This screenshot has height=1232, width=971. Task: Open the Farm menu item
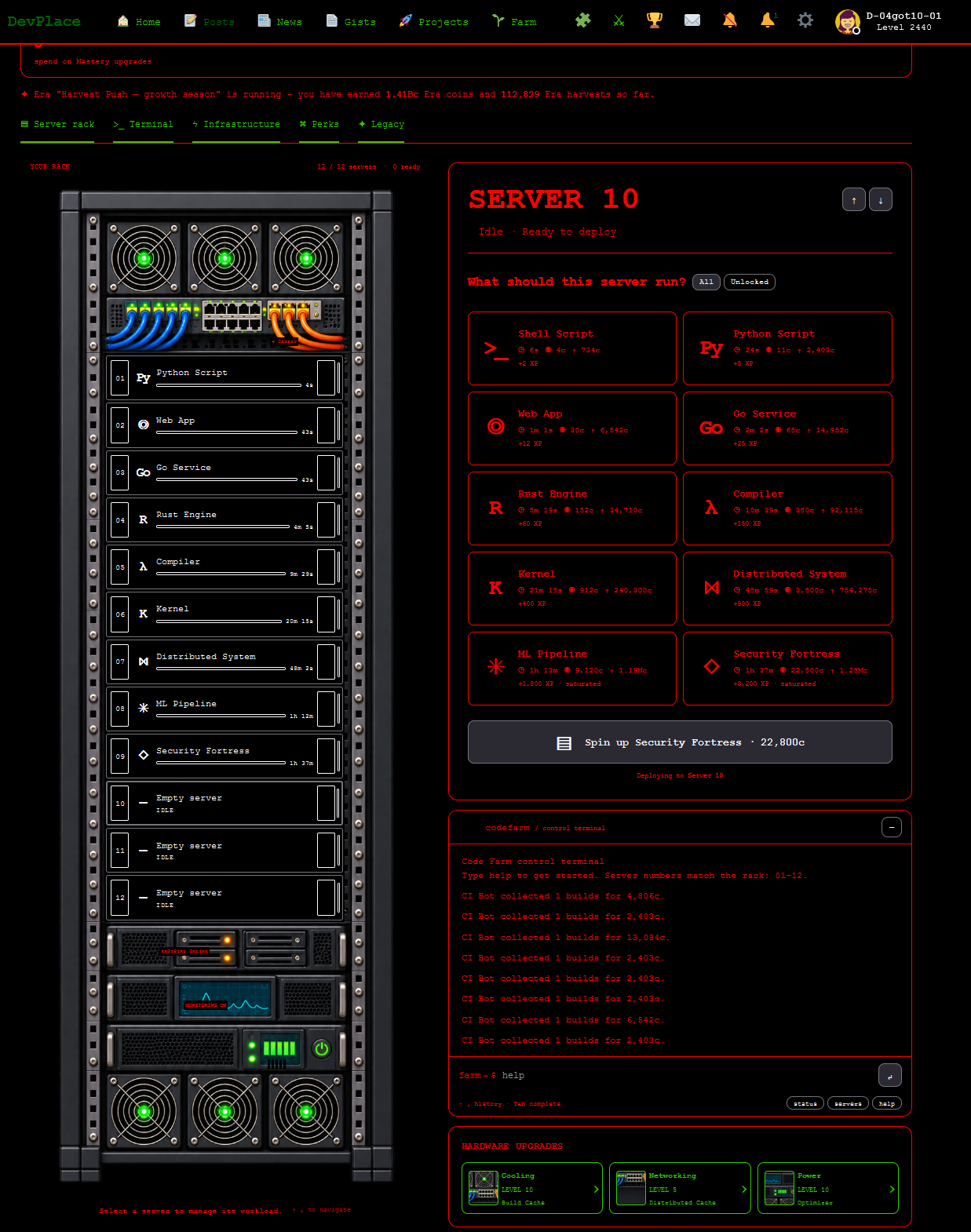tap(515, 22)
